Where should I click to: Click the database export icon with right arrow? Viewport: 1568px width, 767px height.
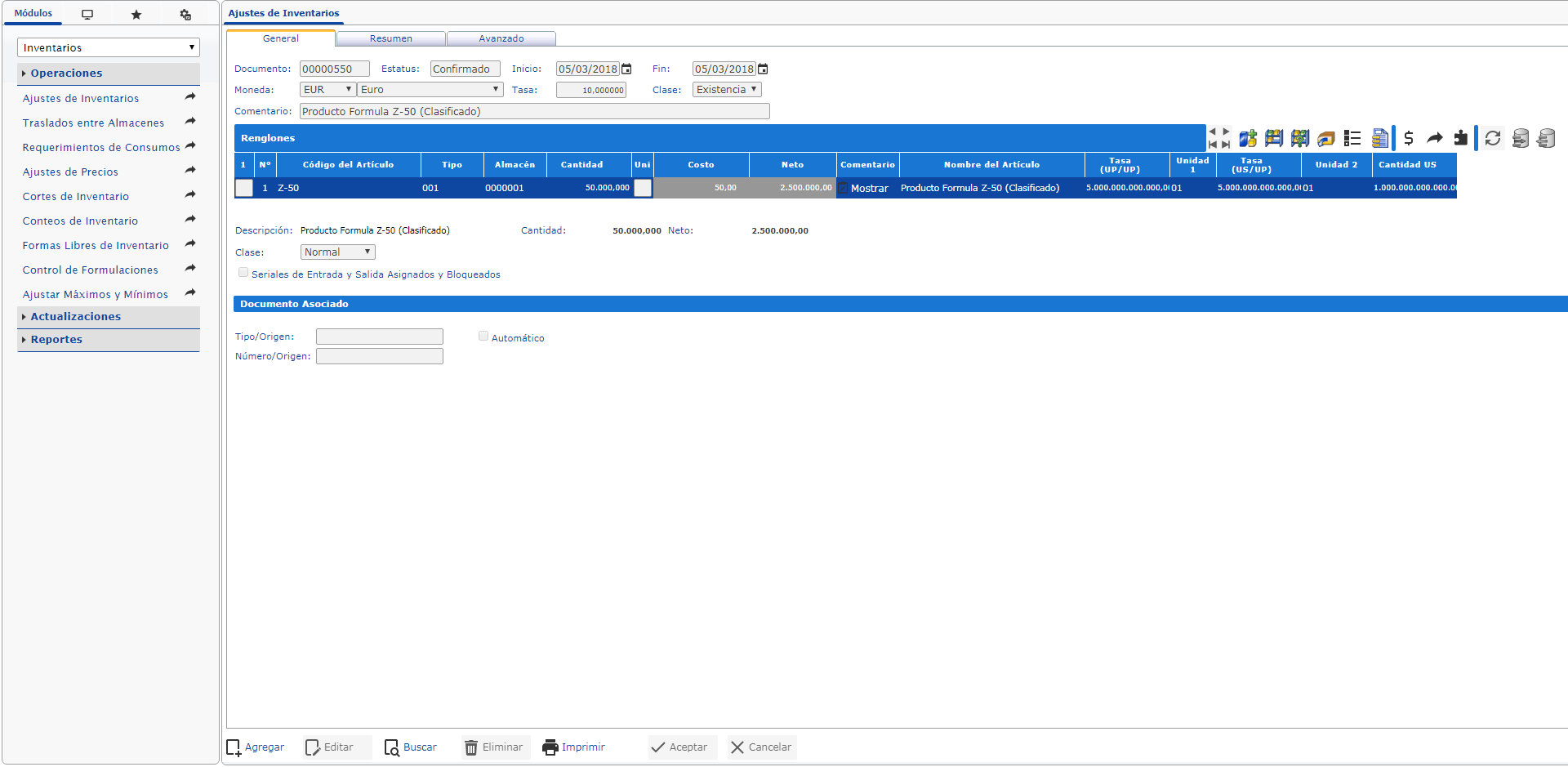[x=1521, y=138]
